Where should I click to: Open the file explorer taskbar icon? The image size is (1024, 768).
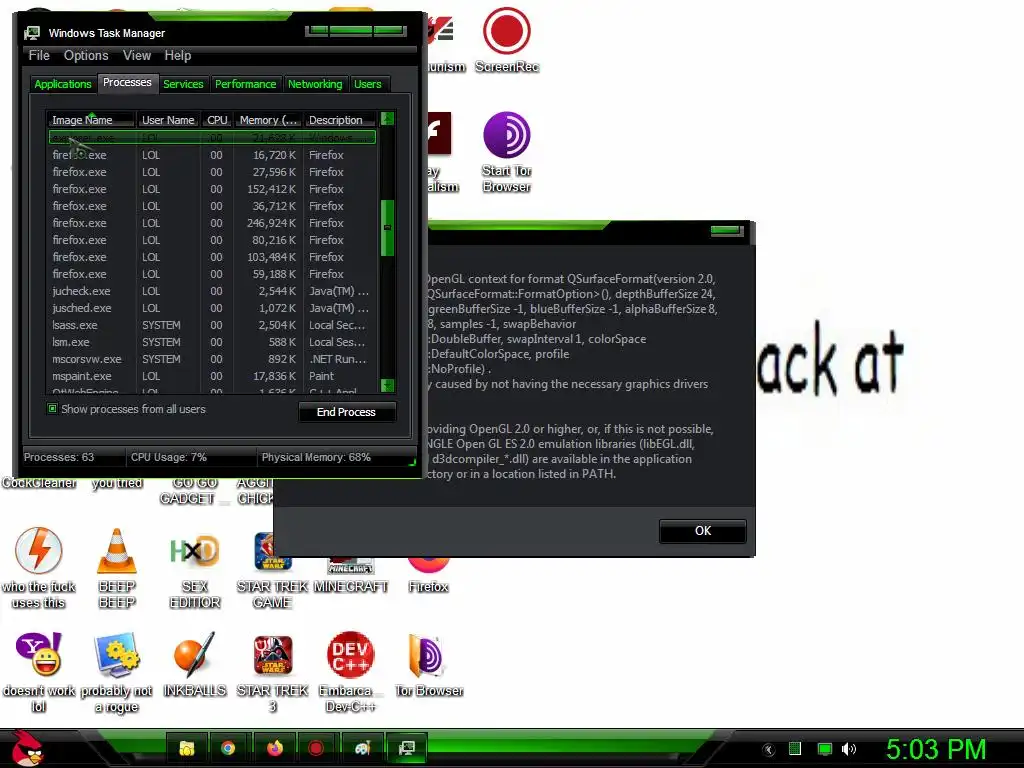[187, 748]
